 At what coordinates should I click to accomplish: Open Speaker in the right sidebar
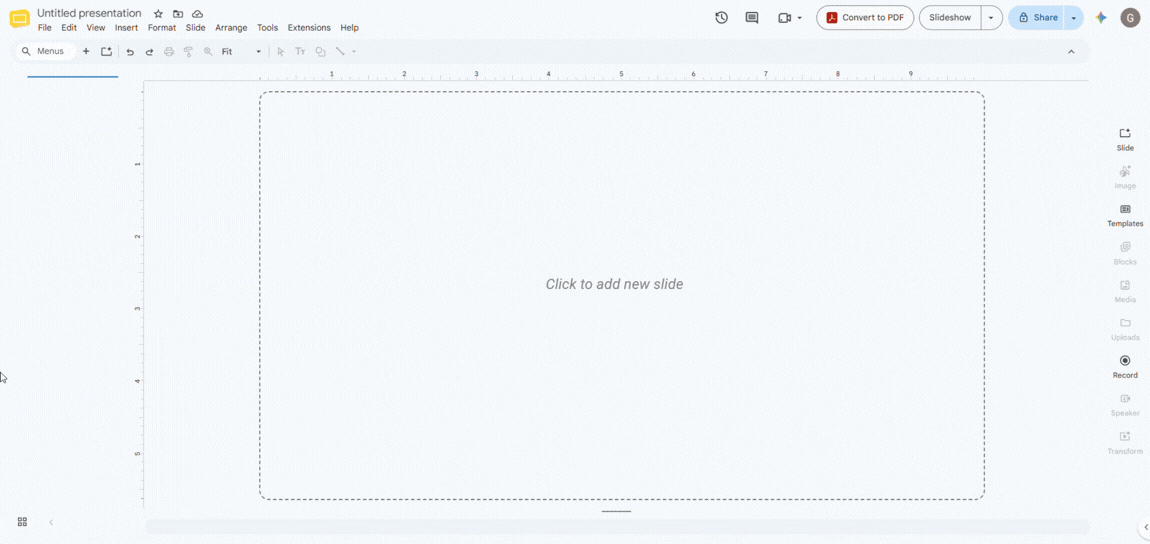[1125, 405]
